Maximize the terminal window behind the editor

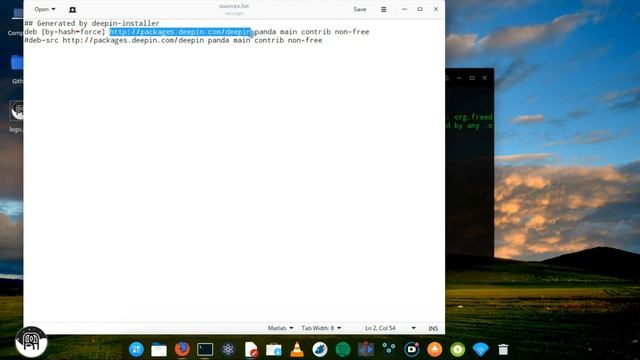click(x=472, y=78)
